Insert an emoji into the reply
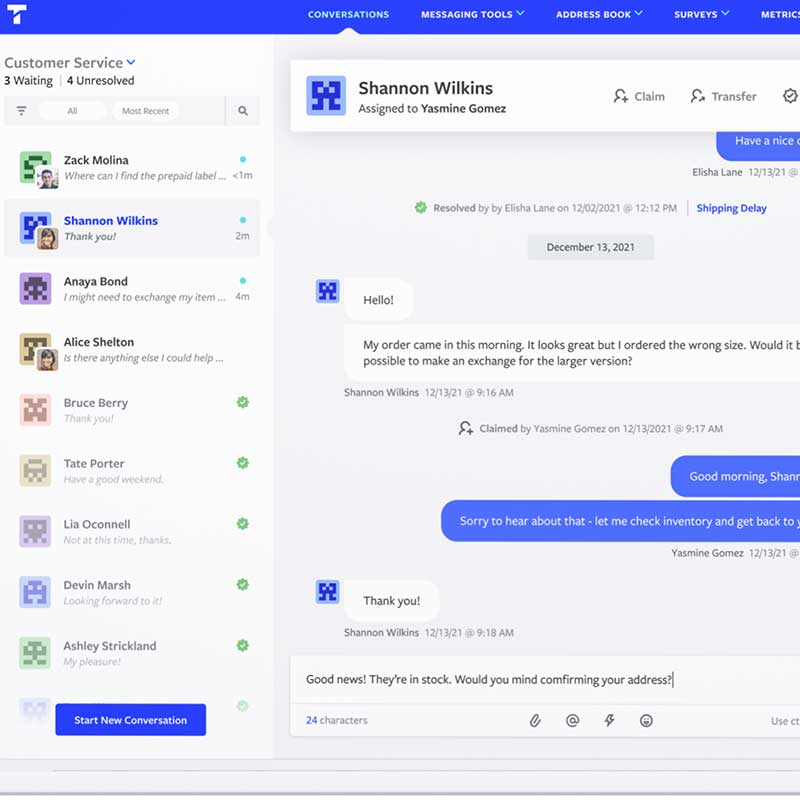800x800 pixels. (x=646, y=720)
